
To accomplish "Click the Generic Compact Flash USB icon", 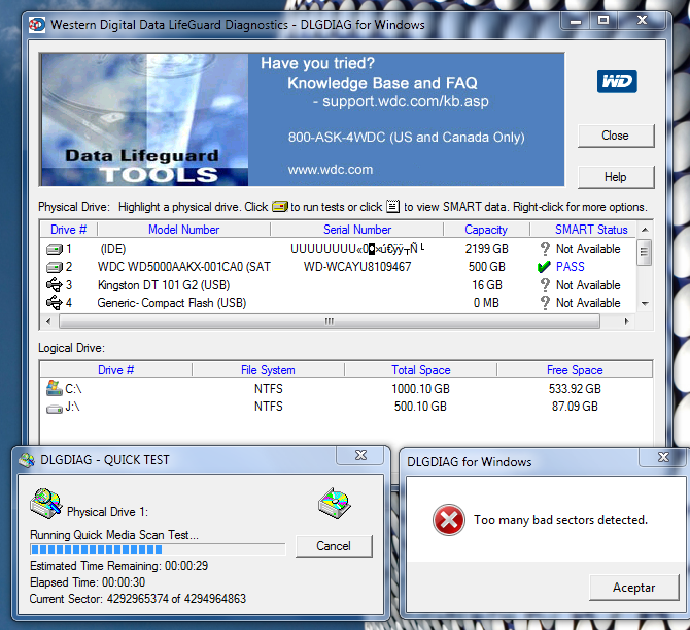I will point(55,303).
